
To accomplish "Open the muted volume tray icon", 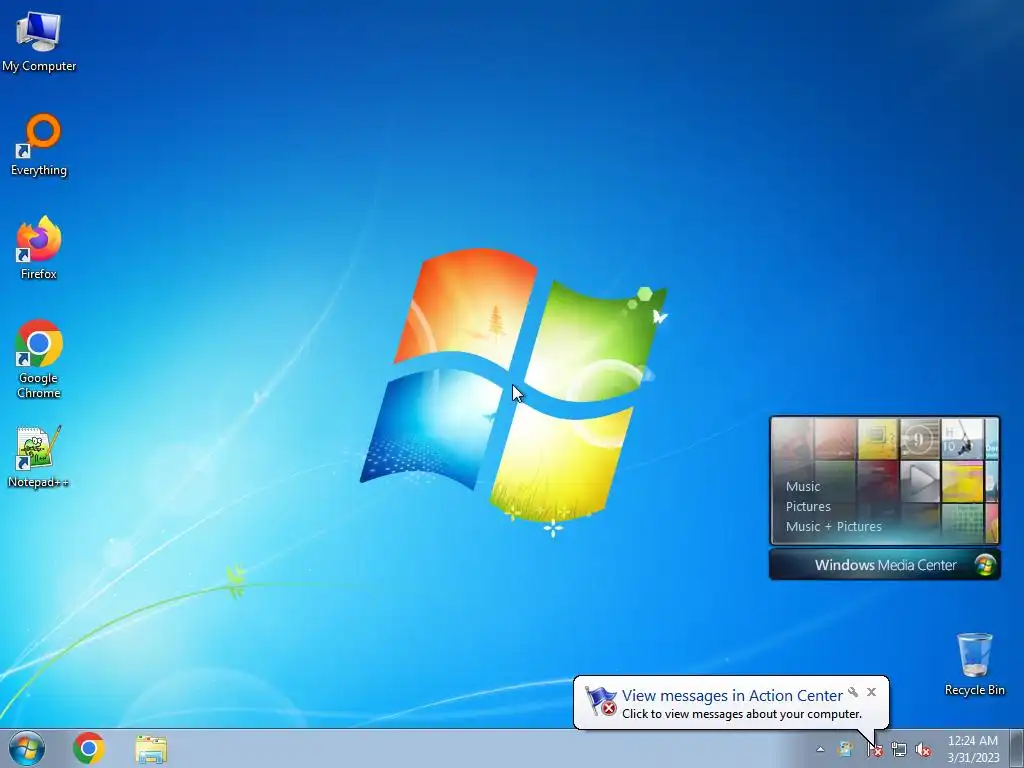I will pyautogui.click(x=923, y=750).
